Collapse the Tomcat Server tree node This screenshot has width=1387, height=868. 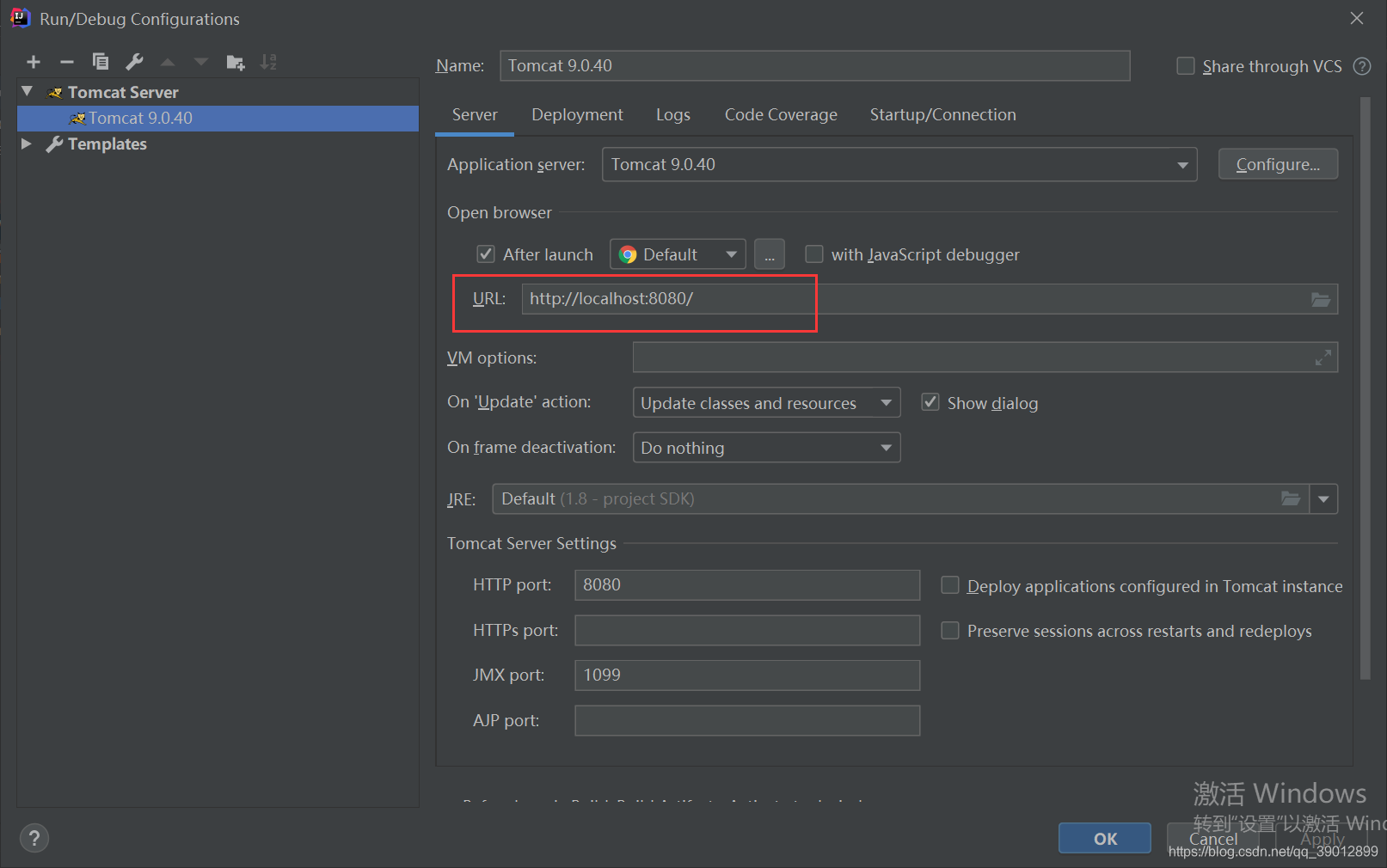point(27,91)
